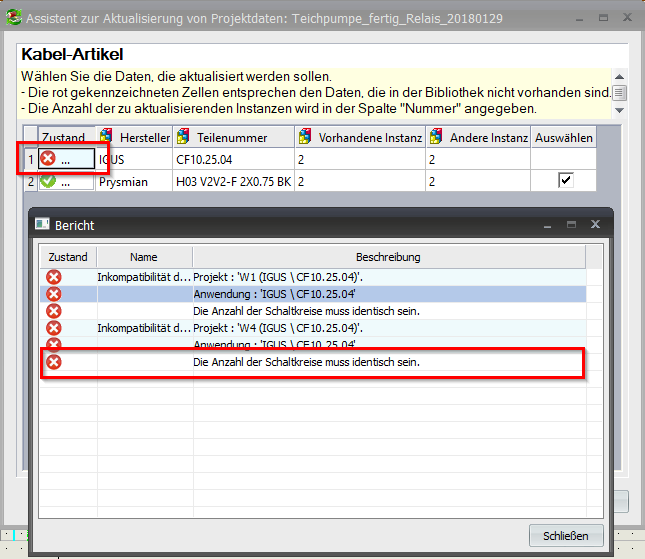
Task: Click the Andere Instanz column header icon
Action: [x=436, y=137]
